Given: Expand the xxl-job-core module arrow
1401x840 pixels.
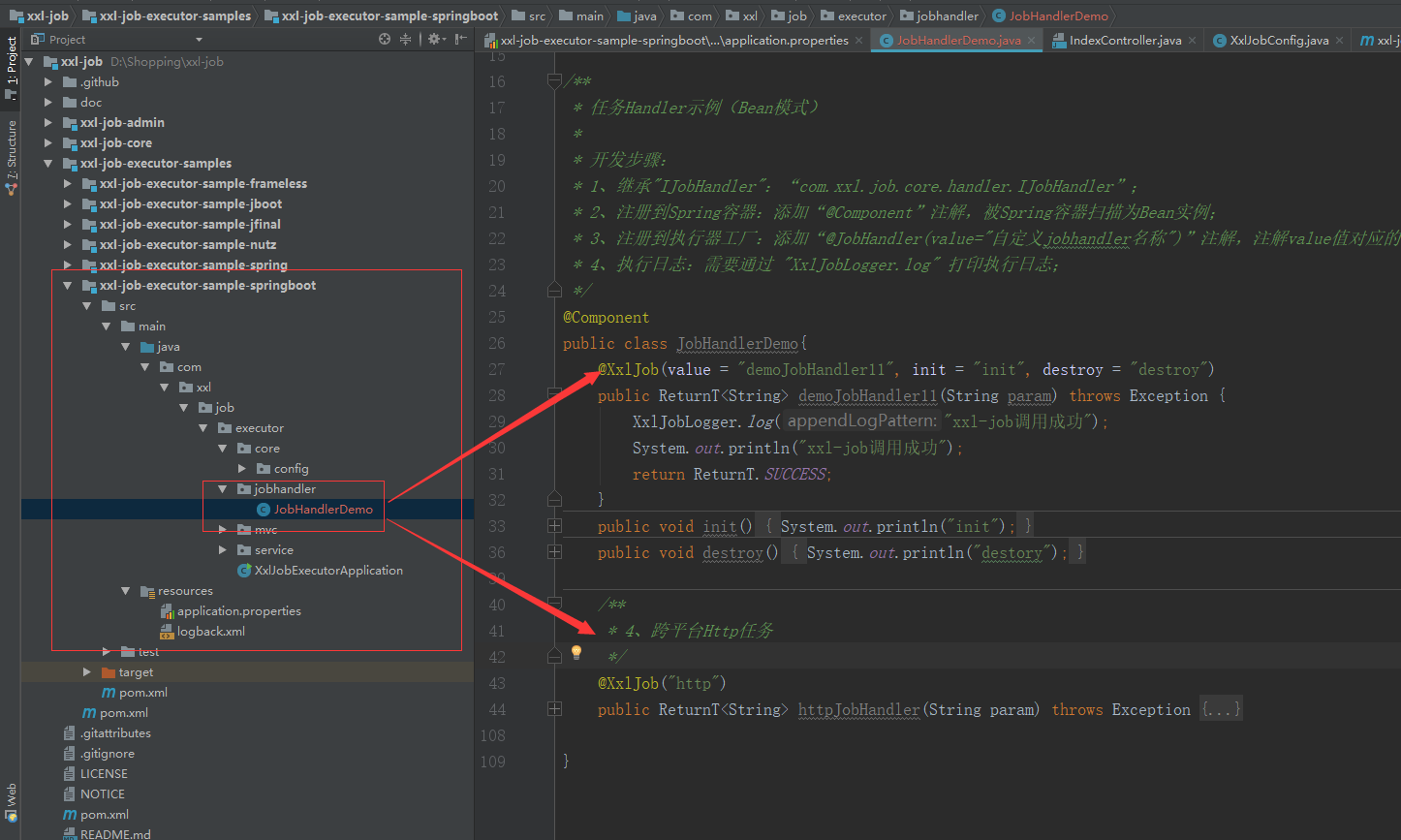Looking at the screenshot, I should (48, 143).
